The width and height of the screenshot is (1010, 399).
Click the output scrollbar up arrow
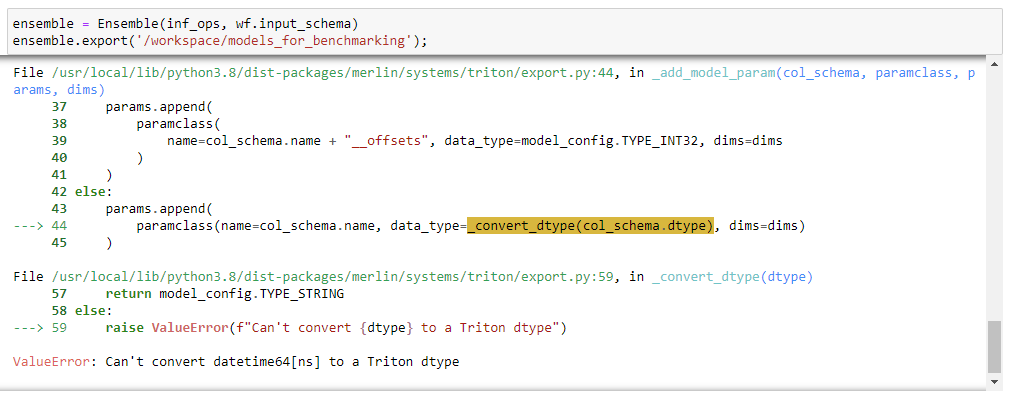[994, 64]
